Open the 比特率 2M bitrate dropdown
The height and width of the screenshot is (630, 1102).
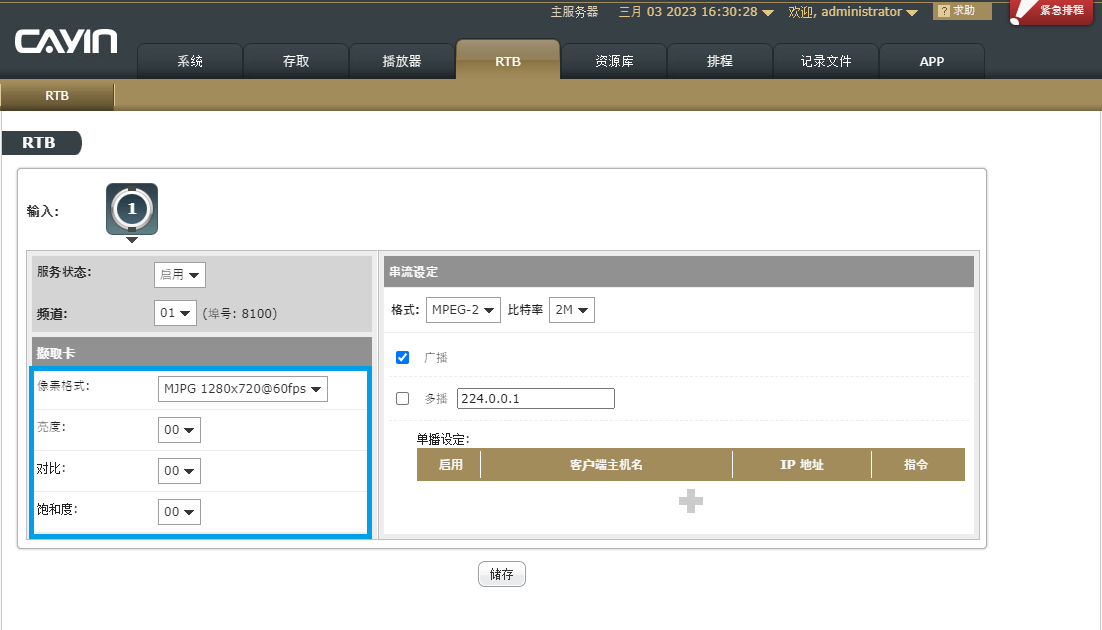click(572, 310)
